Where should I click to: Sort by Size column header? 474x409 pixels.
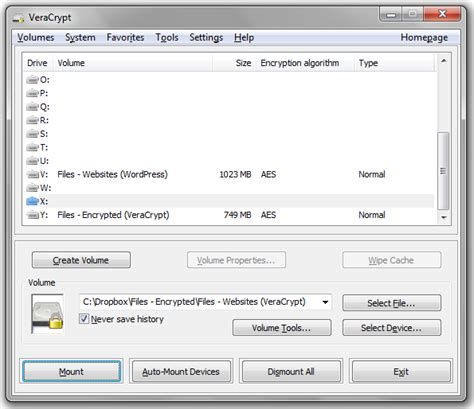point(234,63)
